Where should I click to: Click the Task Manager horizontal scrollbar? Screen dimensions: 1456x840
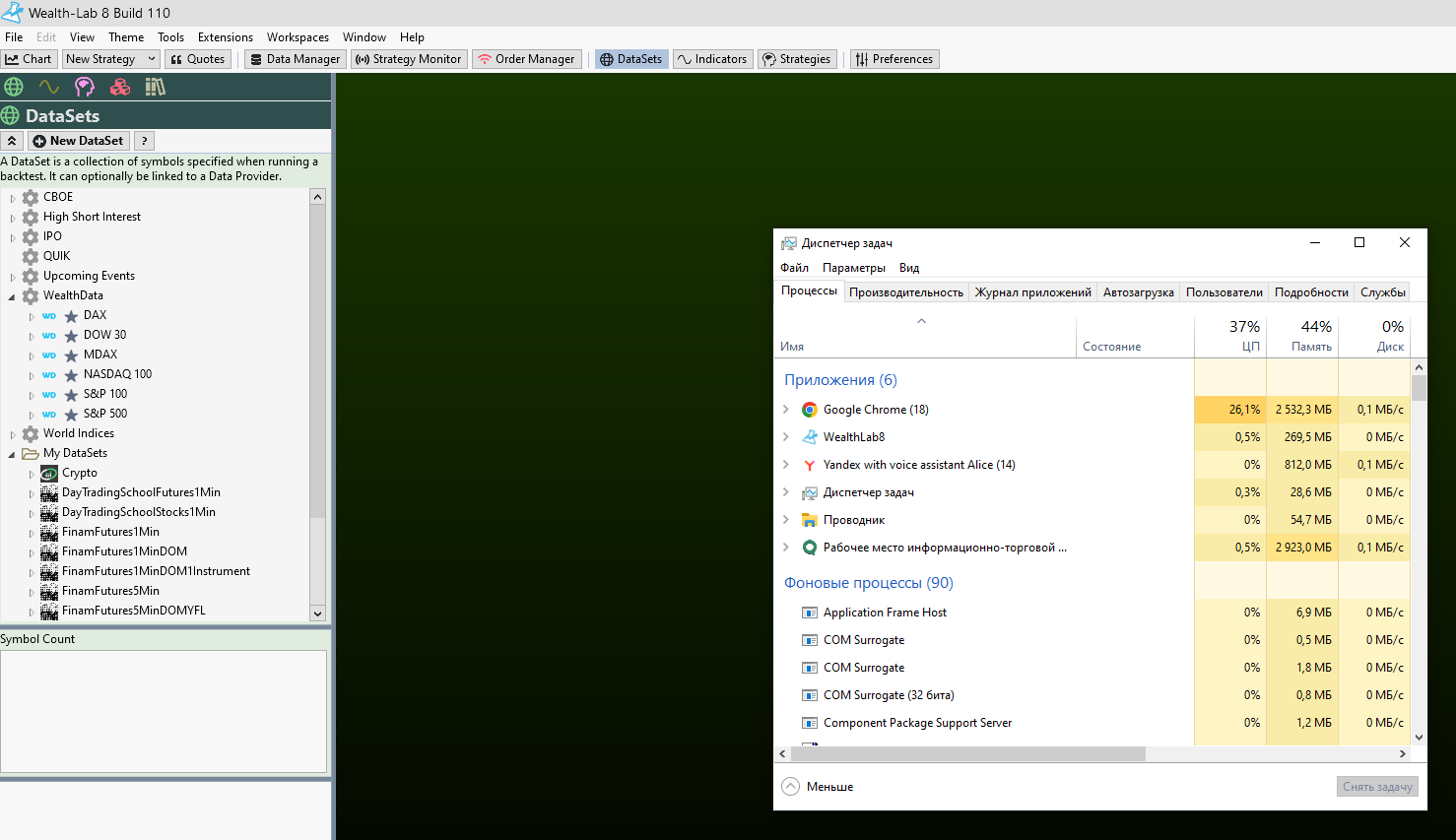967,753
